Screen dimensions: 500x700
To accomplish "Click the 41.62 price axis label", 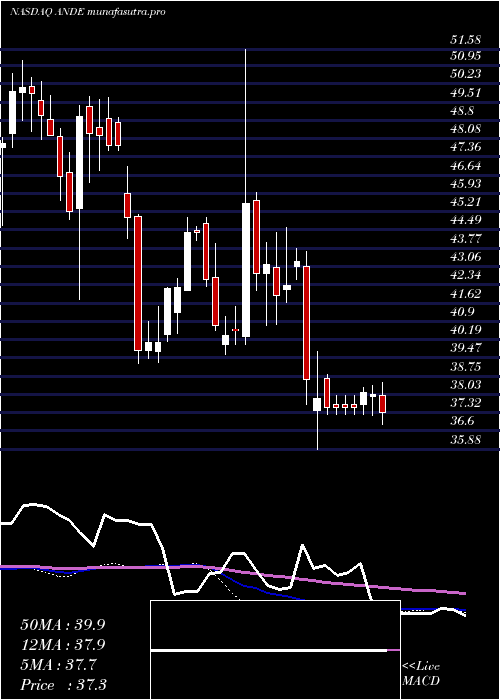I will (x=466, y=294).
